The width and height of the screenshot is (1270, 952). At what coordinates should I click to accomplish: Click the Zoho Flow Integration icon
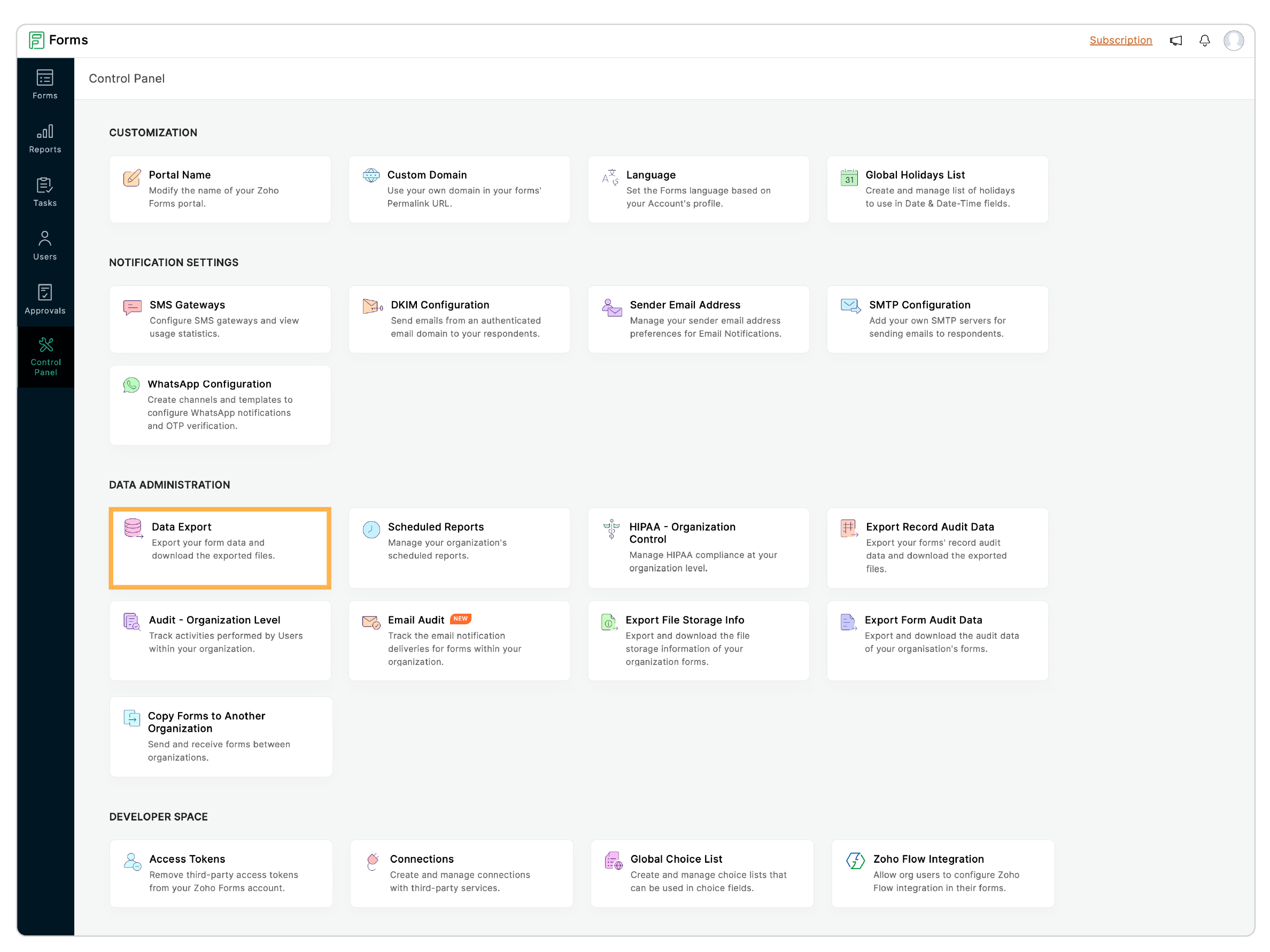click(x=855, y=860)
